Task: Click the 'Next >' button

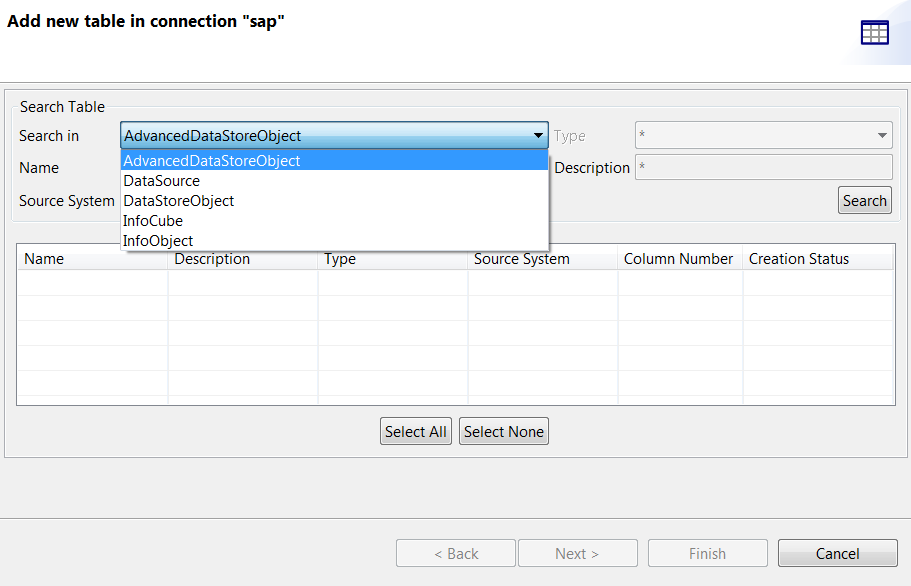Action: (577, 553)
